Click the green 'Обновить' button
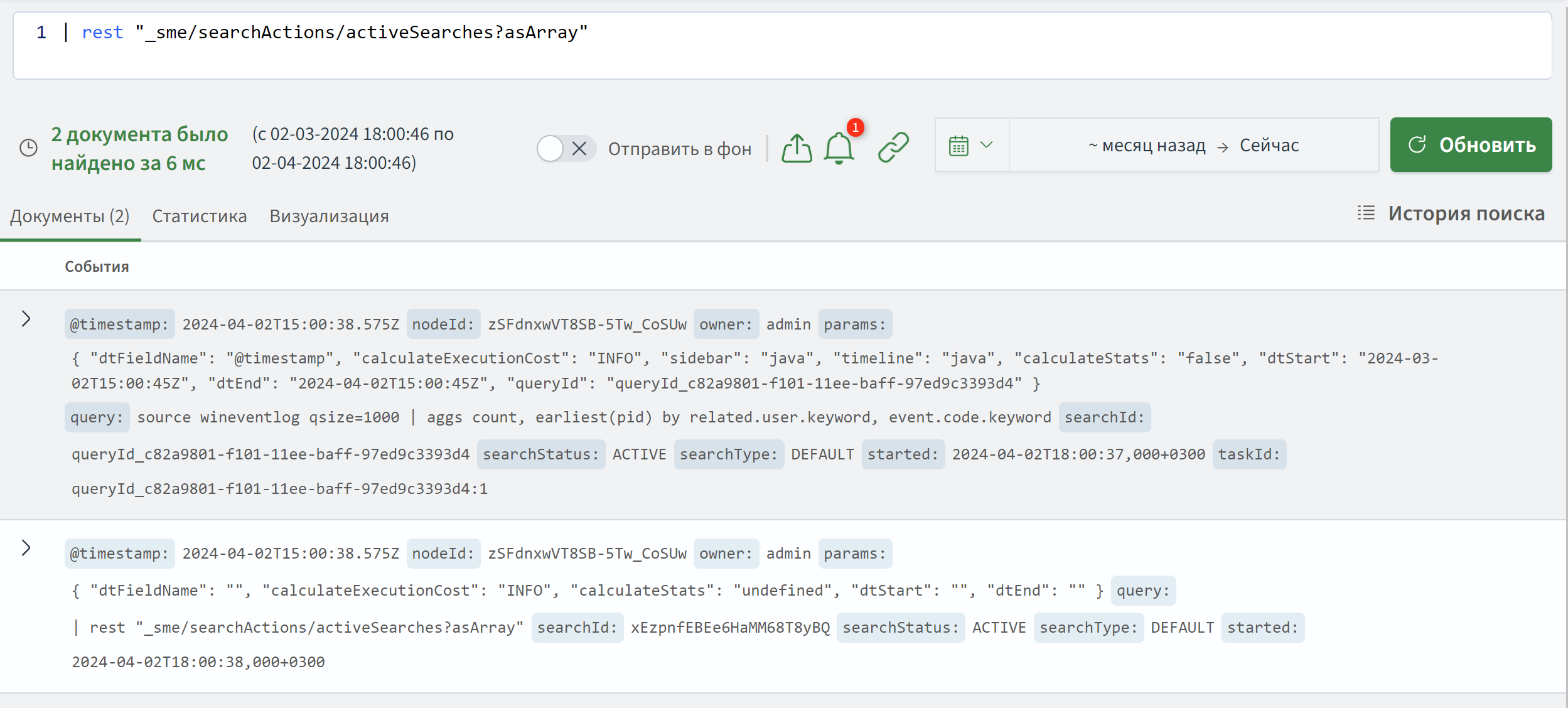The width and height of the screenshot is (1568, 708). (1471, 144)
